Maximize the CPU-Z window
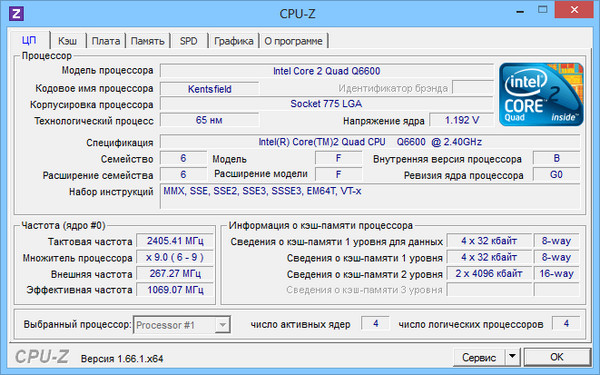600x375 pixels. tap(543, 10)
